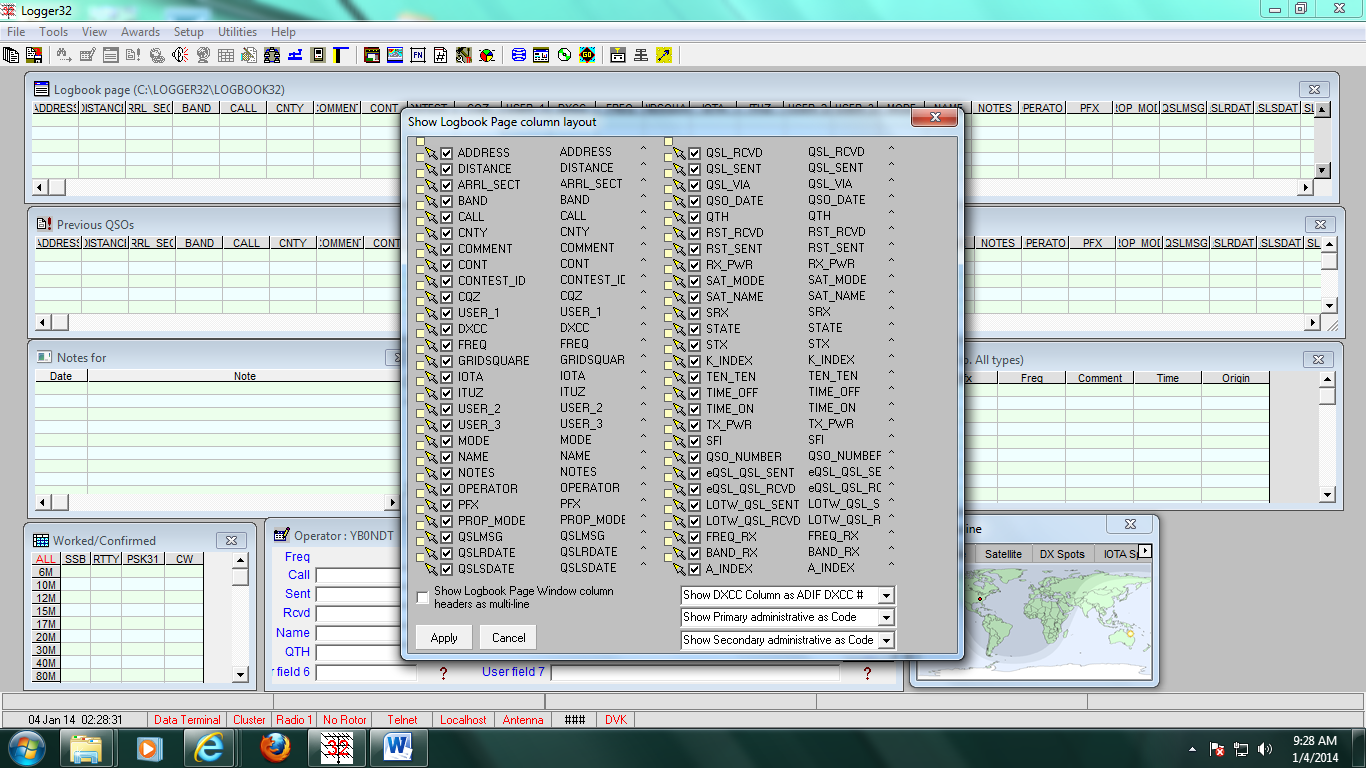The height and width of the screenshot is (768, 1366).
Task: Click the DVK status bar entry
Action: [x=616, y=720]
